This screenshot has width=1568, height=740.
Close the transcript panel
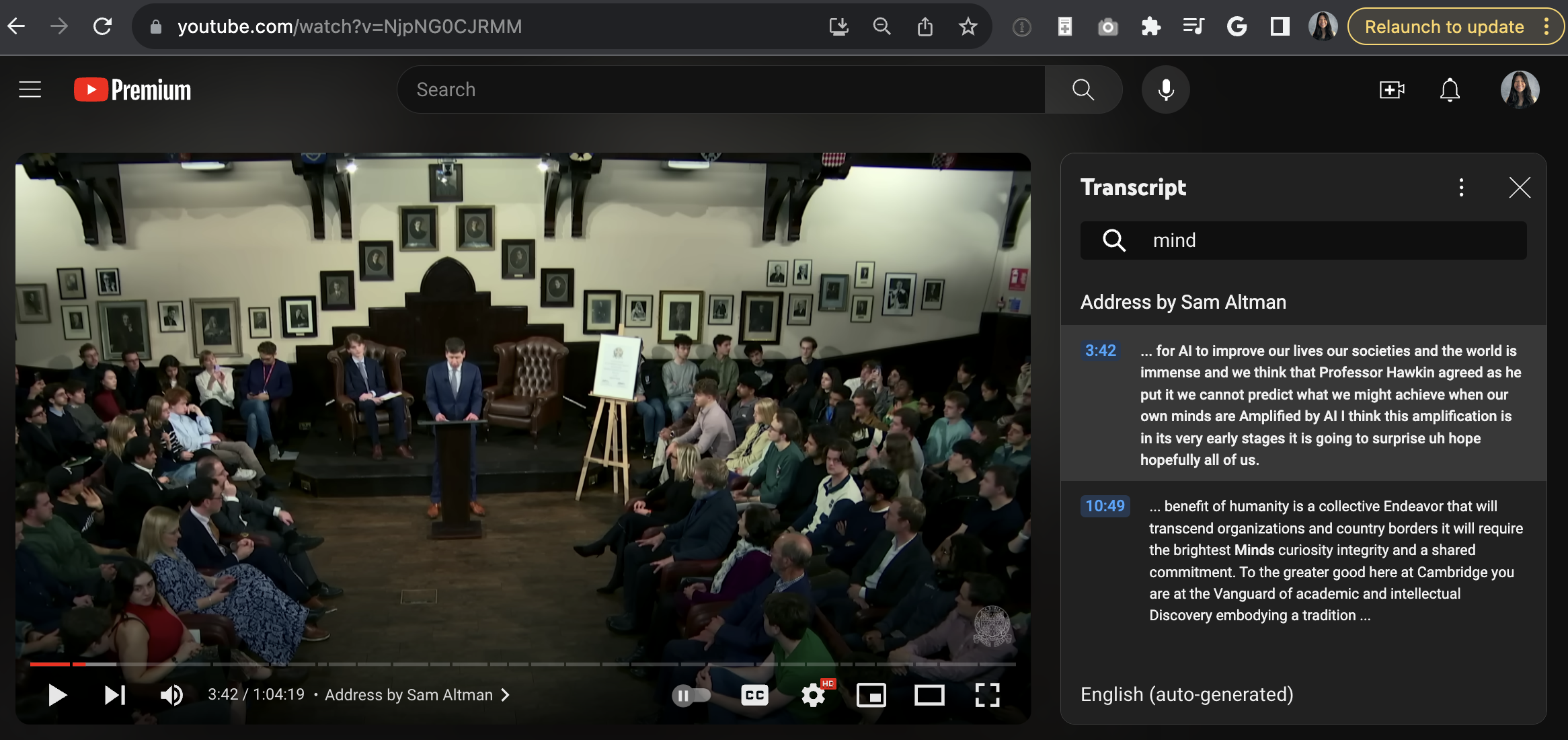point(1520,187)
